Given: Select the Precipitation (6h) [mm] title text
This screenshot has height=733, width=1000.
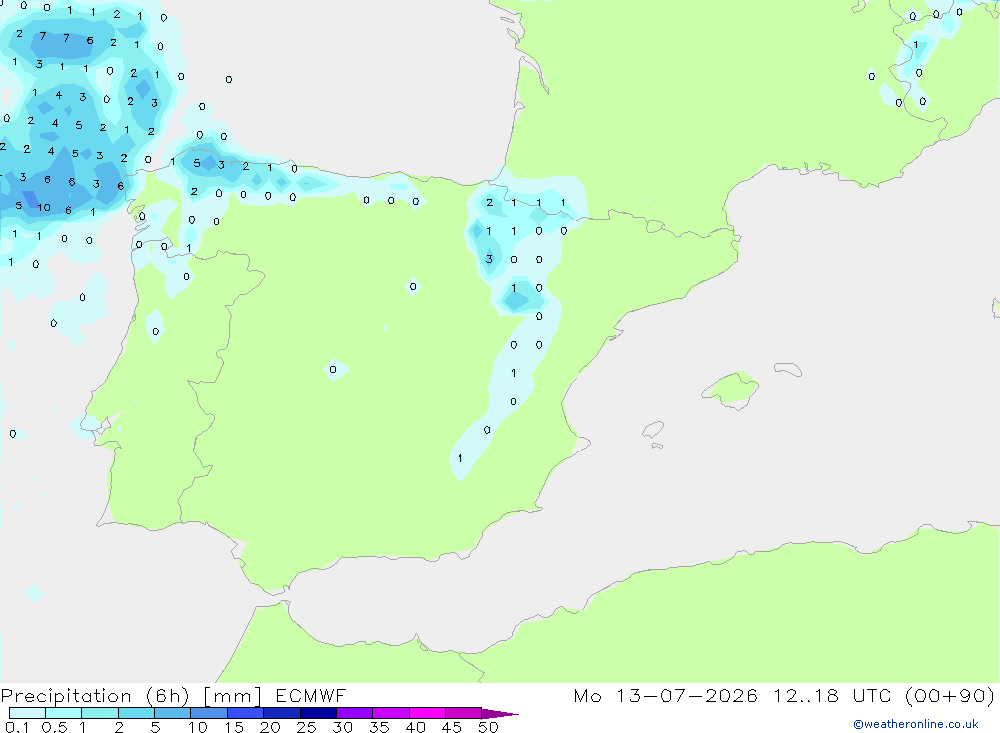Looking at the screenshot, I should (131, 696).
